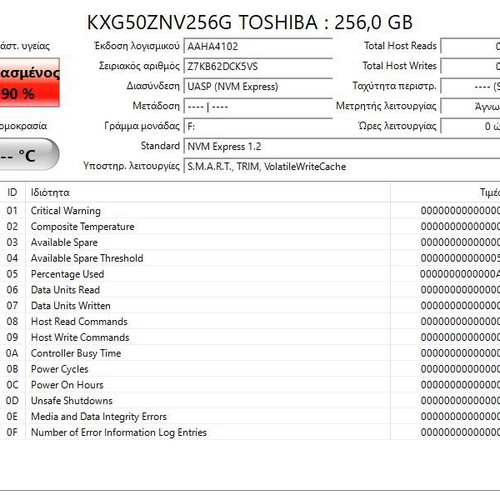
Task: Click the Μετάδοση label
Action: (156, 106)
